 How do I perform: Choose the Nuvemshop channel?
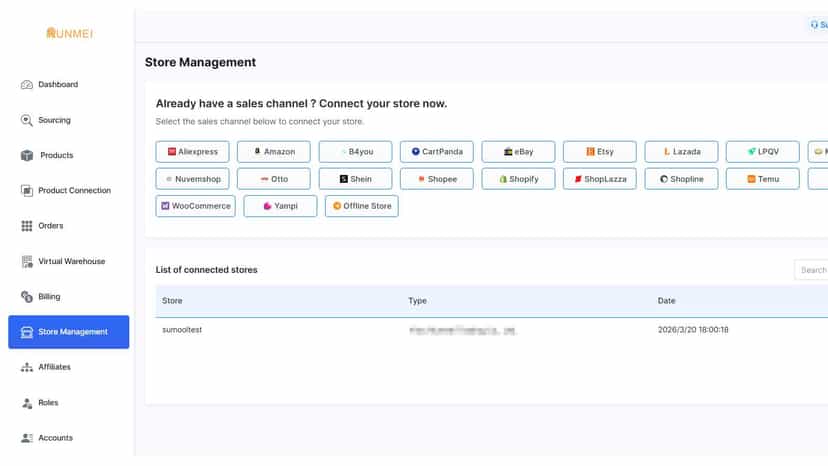pos(192,179)
